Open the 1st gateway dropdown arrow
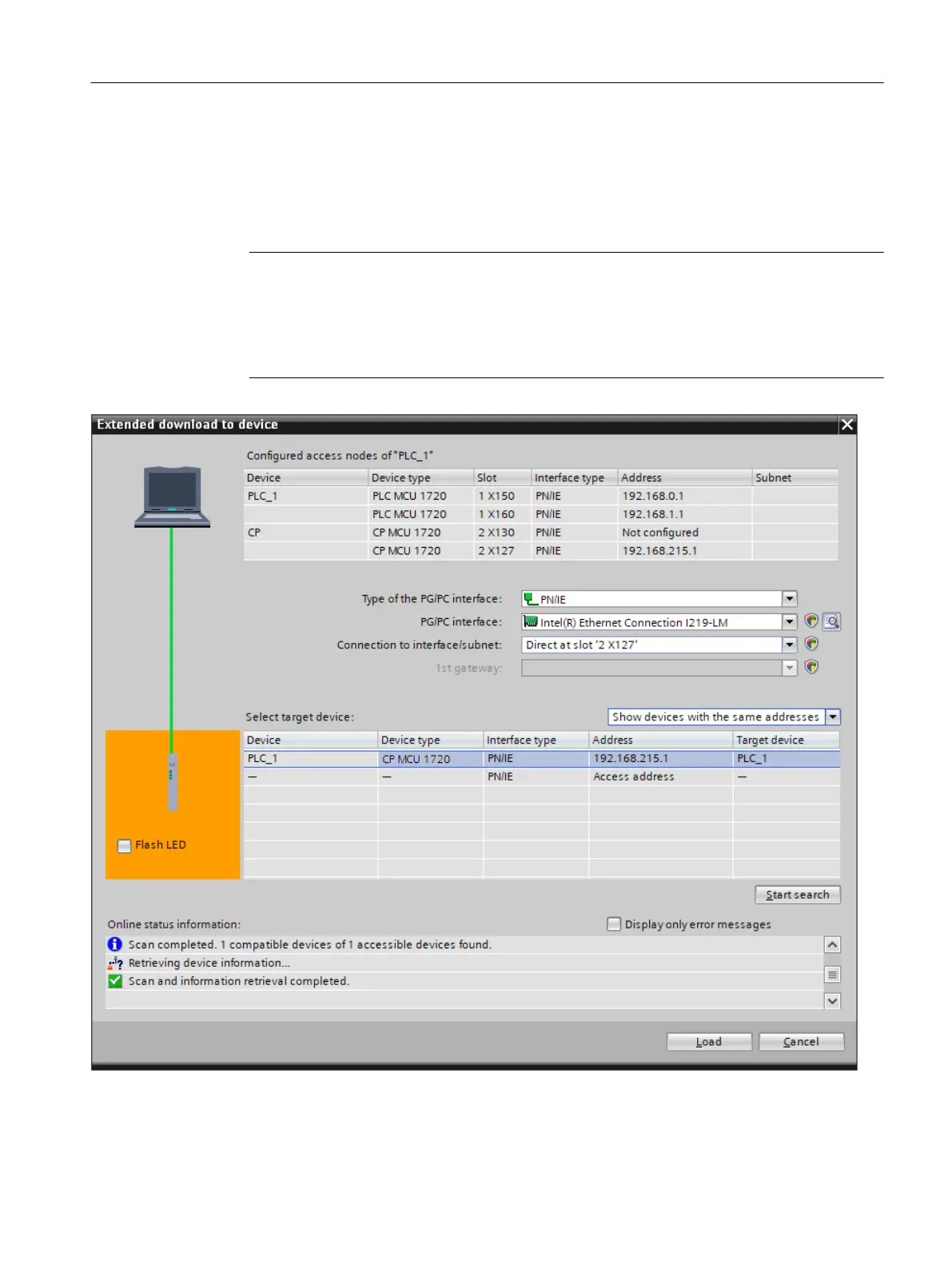The image size is (952, 1269). (790, 668)
